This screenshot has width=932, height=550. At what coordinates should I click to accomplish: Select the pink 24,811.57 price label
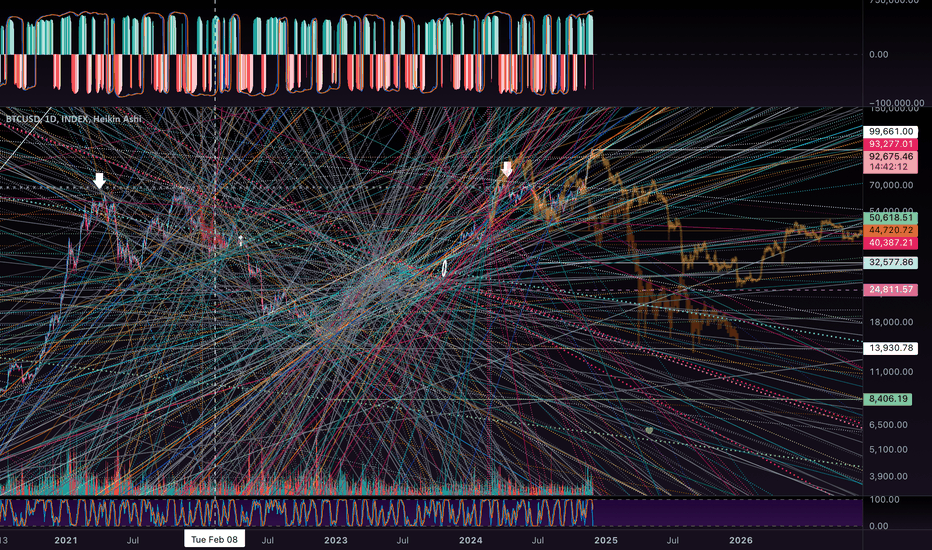point(890,290)
